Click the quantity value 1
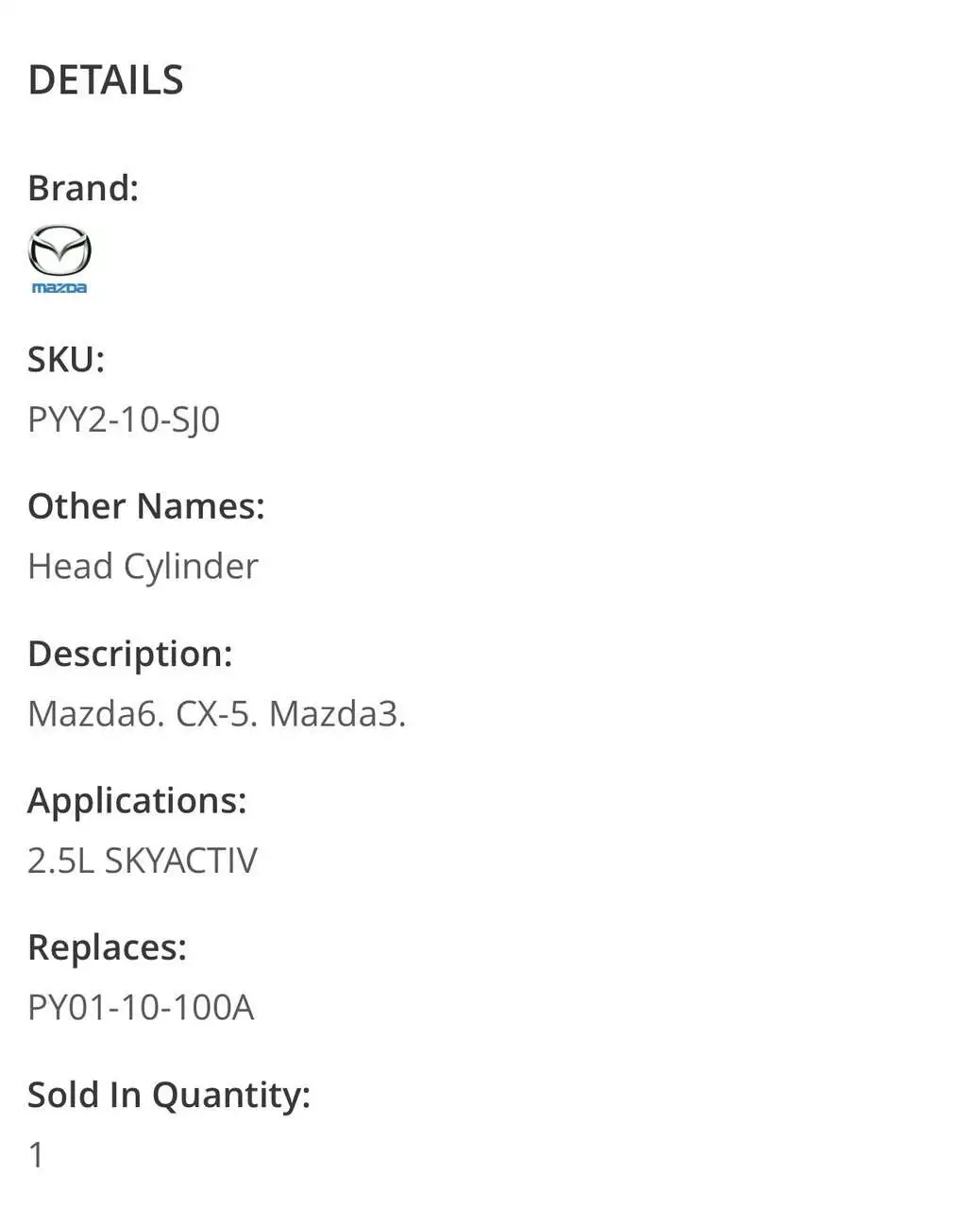 coord(36,1155)
